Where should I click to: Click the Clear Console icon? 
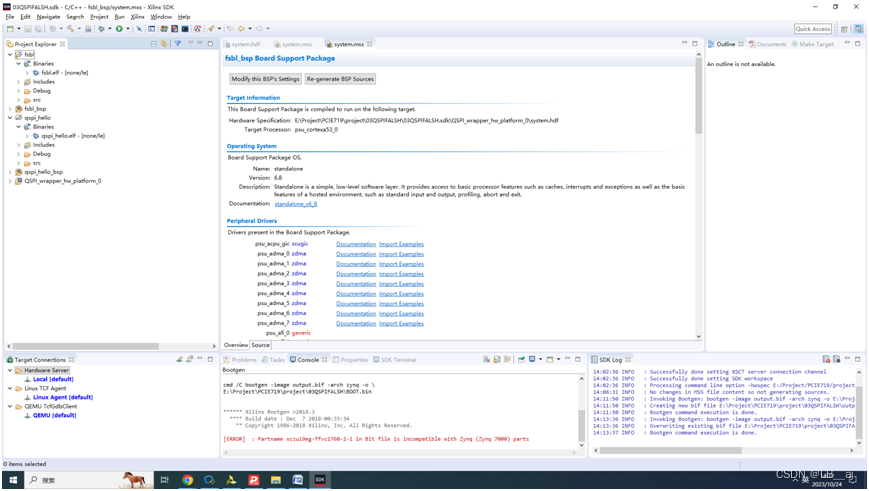pos(486,359)
